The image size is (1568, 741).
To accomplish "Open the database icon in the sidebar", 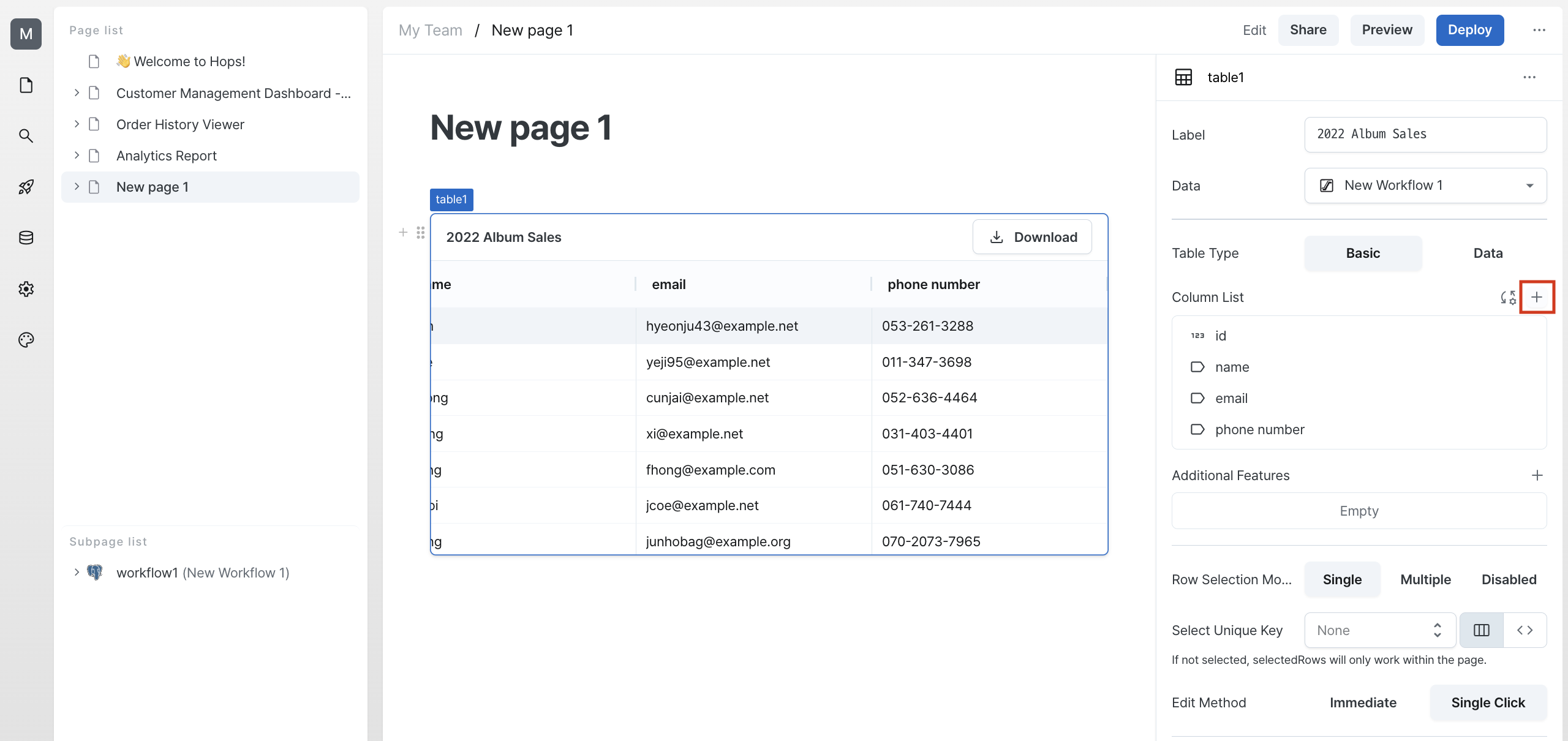I will (x=26, y=238).
